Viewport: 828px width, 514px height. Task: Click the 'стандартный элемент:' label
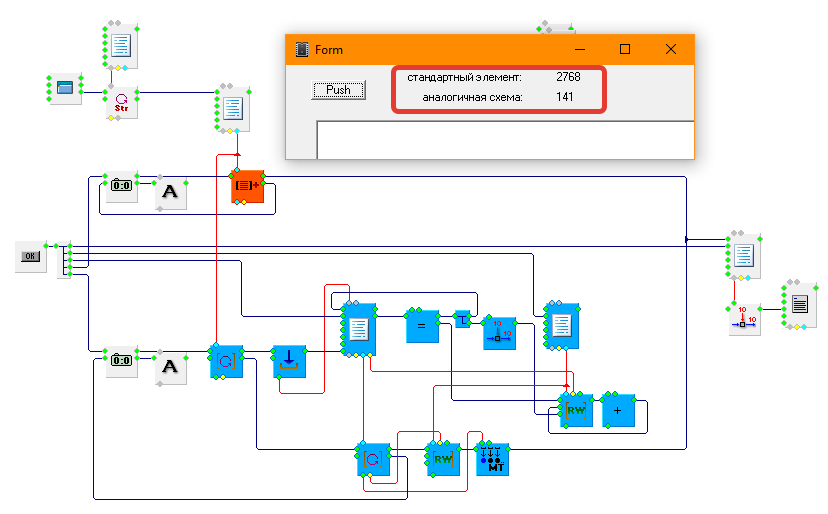pyautogui.click(x=464, y=77)
